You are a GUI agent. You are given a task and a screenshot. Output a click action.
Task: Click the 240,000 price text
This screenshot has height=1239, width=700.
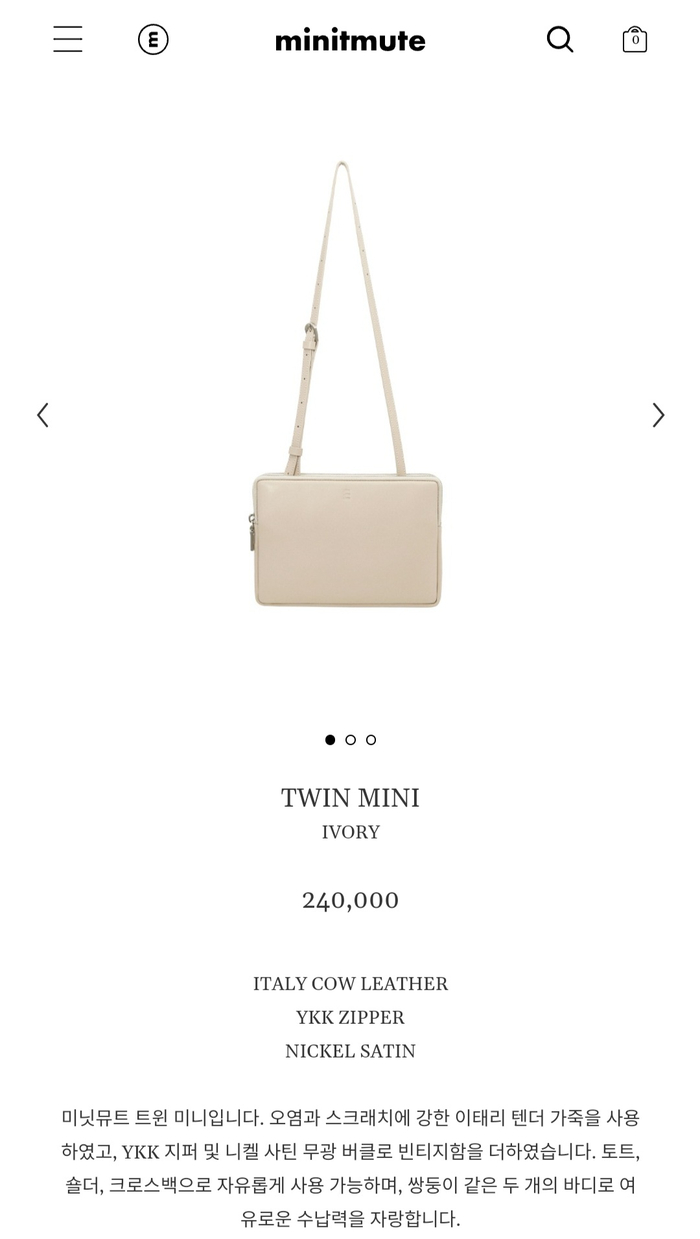tap(350, 900)
